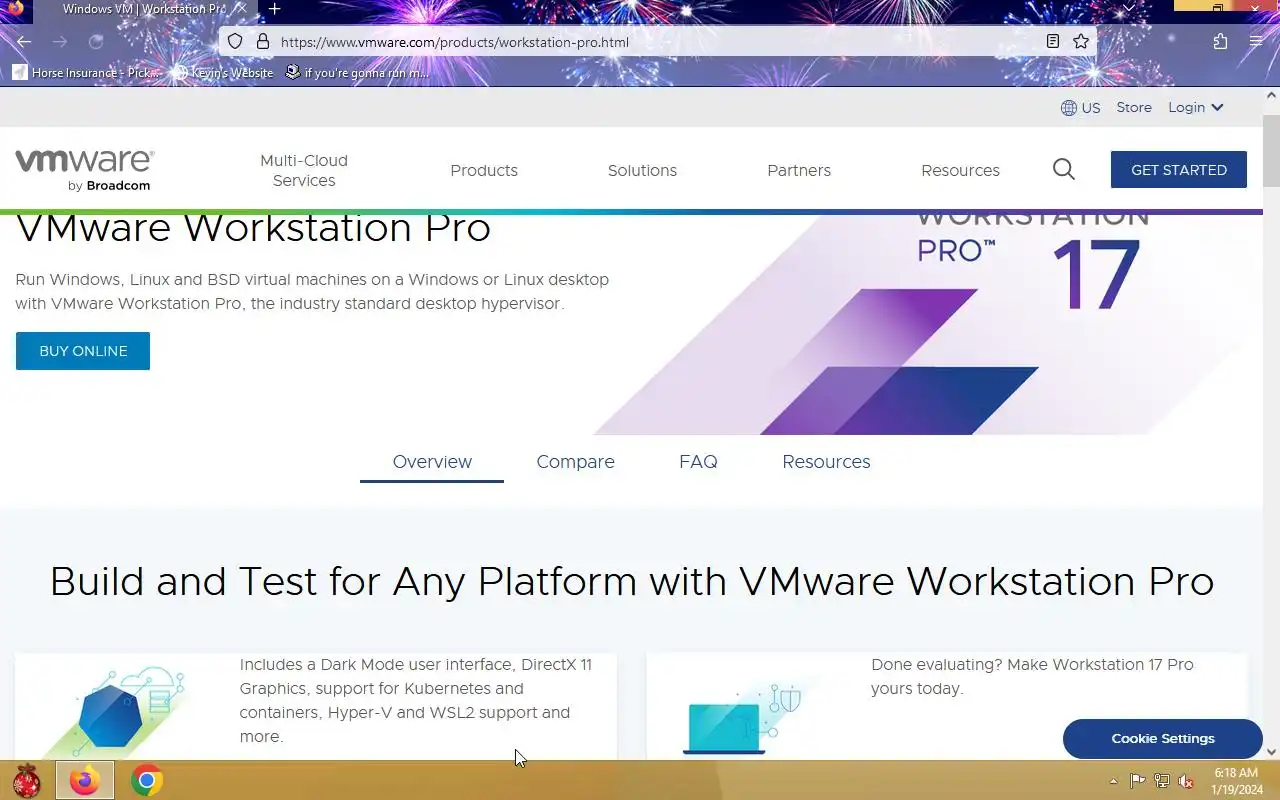Viewport: 1280px width, 800px height.
Task: Click the Firefox taskbar icon
Action: [x=85, y=780]
